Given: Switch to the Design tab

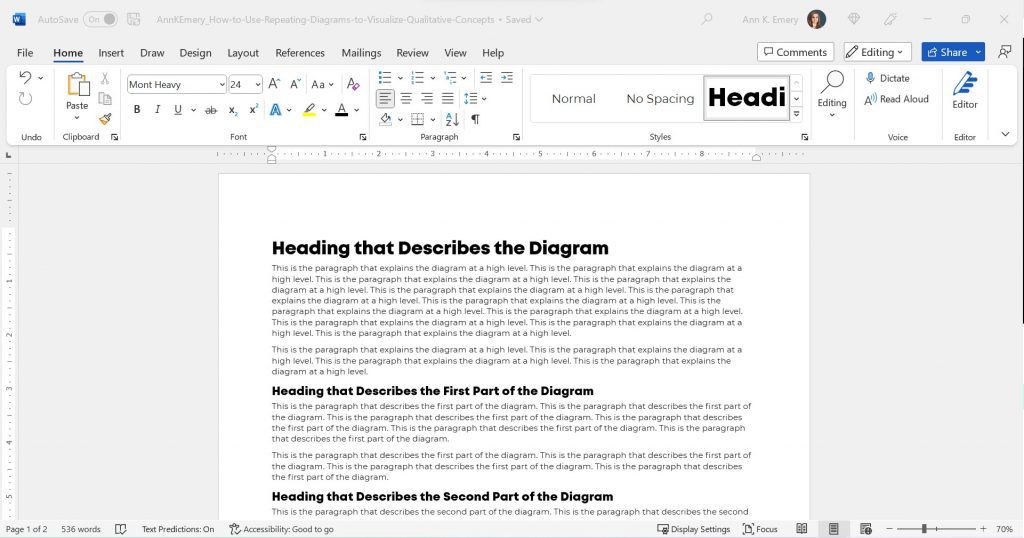Looking at the screenshot, I should pyautogui.click(x=195, y=53).
